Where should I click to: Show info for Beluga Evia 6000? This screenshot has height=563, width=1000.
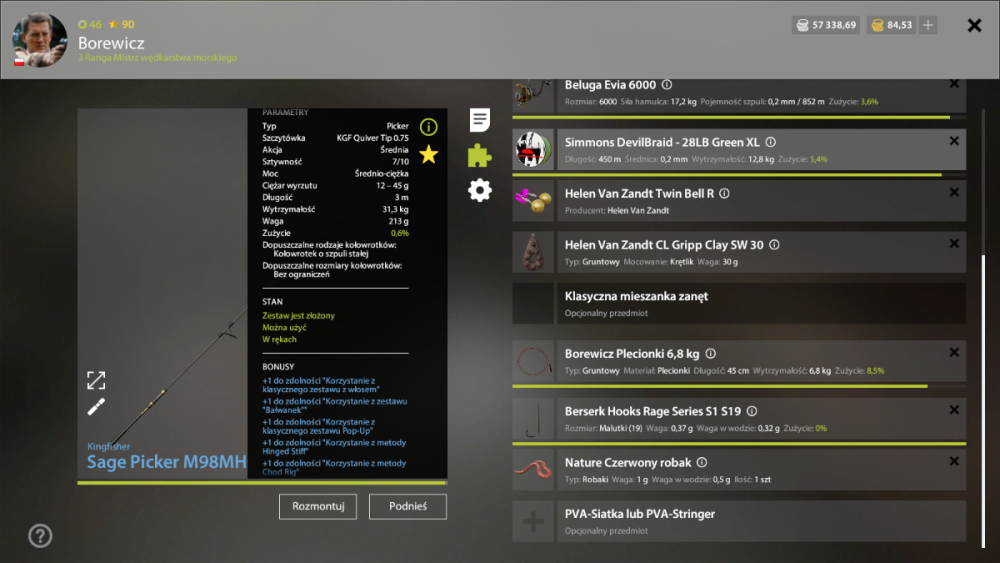point(666,84)
